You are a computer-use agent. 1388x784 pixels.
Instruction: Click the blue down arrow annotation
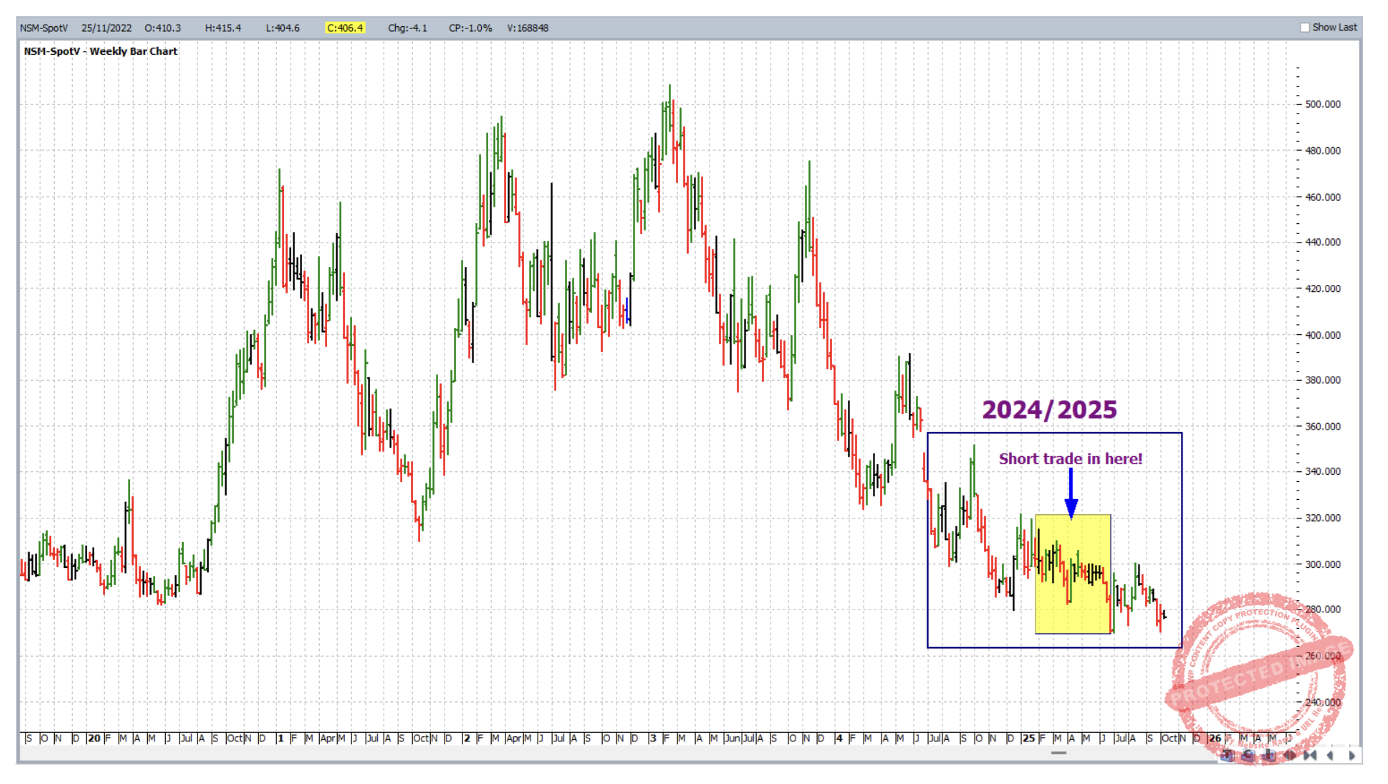tap(1071, 495)
